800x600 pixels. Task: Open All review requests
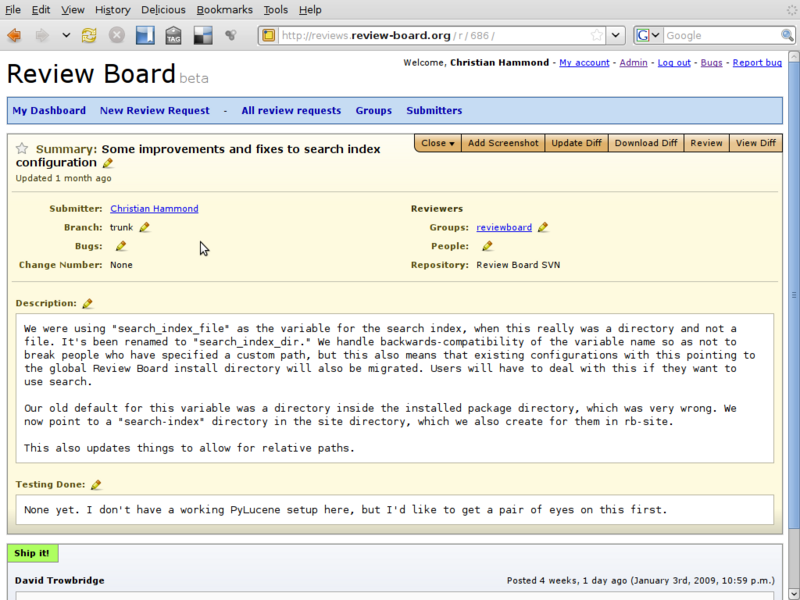coord(291,110)
